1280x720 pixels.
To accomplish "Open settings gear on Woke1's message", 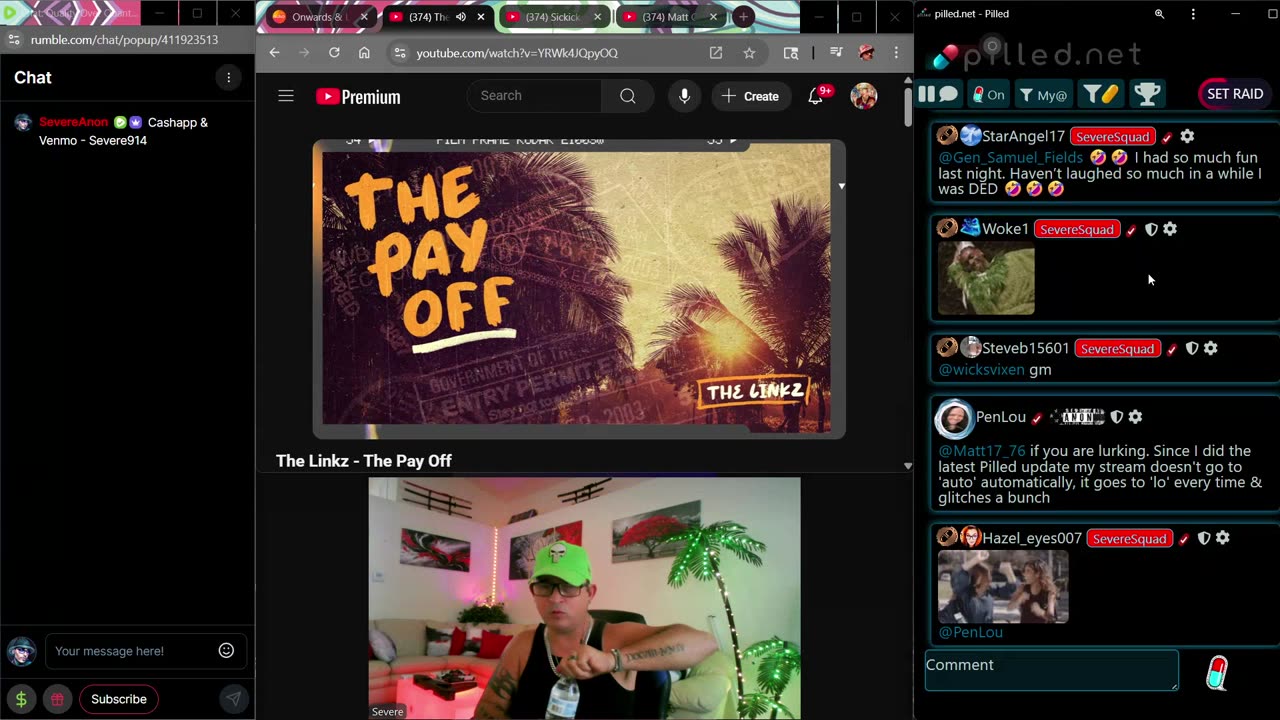I will pos(1170,229).
